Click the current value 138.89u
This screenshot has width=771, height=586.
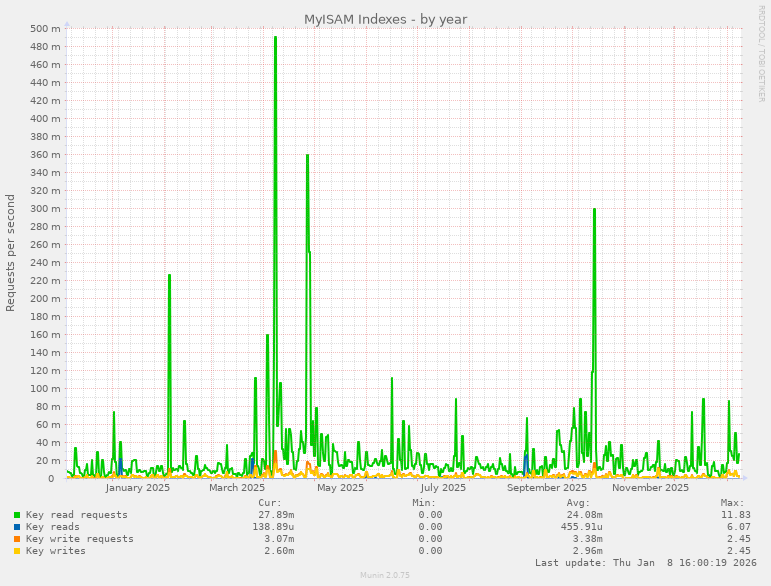[x=273, y=527]
